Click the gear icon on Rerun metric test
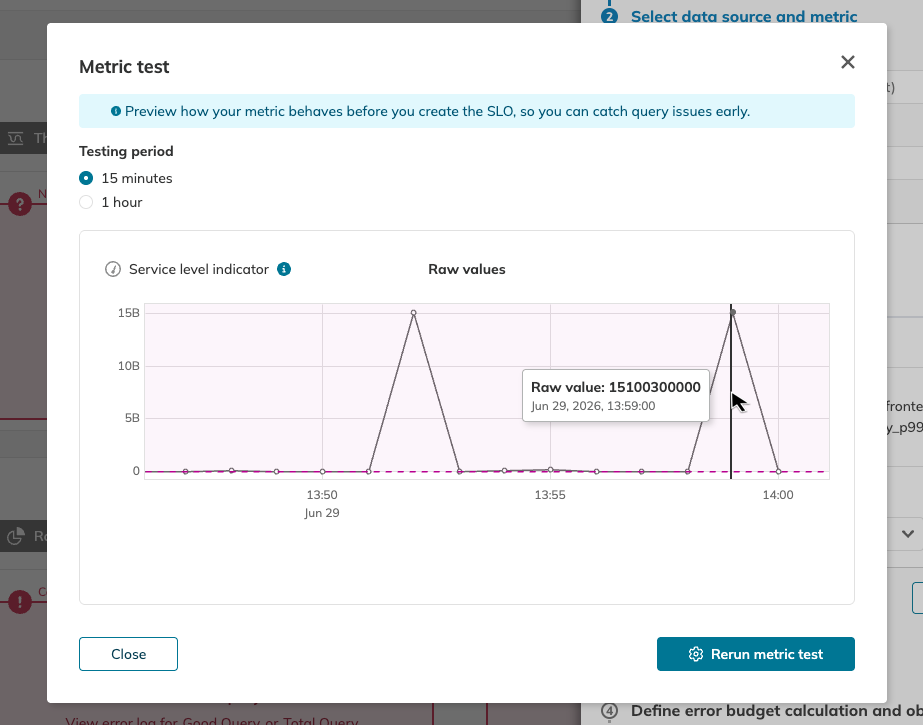Screen dimensions: 923x725 tap(696, 654)
